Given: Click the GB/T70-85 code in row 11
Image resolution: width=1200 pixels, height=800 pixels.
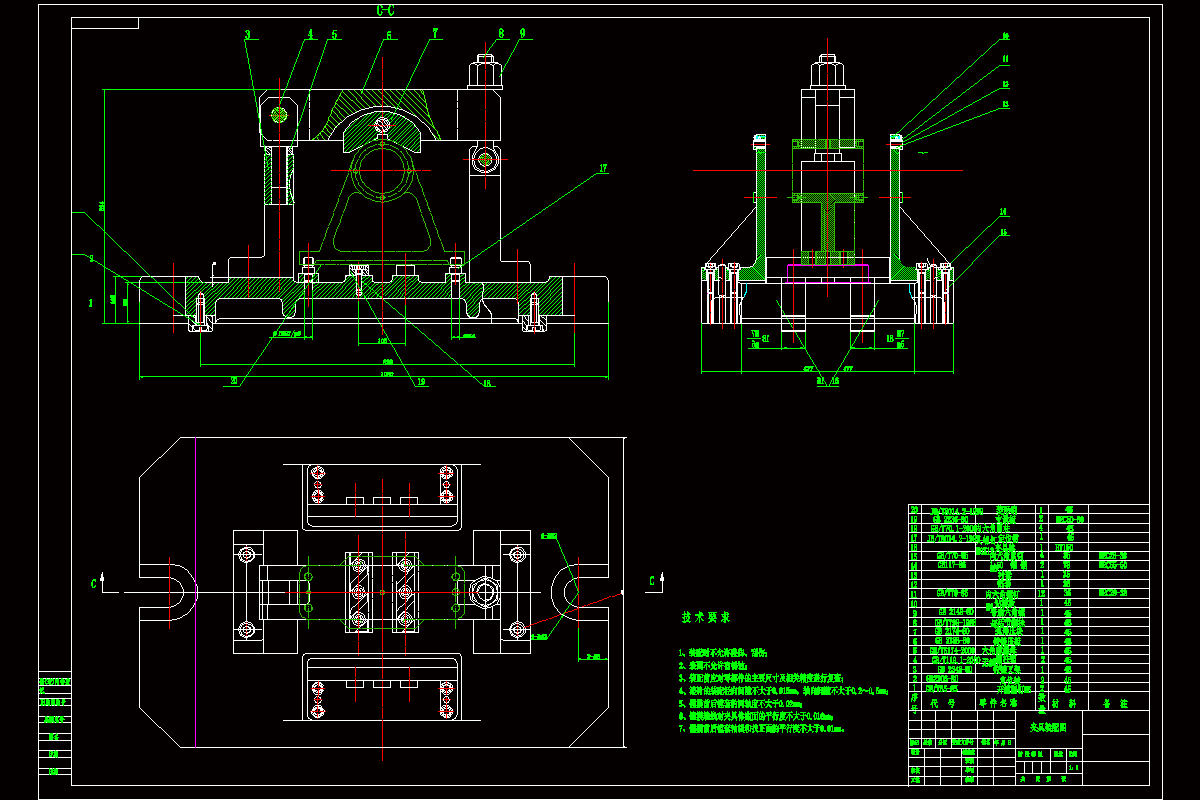Looking at the screenshot, I should pyautogui.click(x=953, y=593).
